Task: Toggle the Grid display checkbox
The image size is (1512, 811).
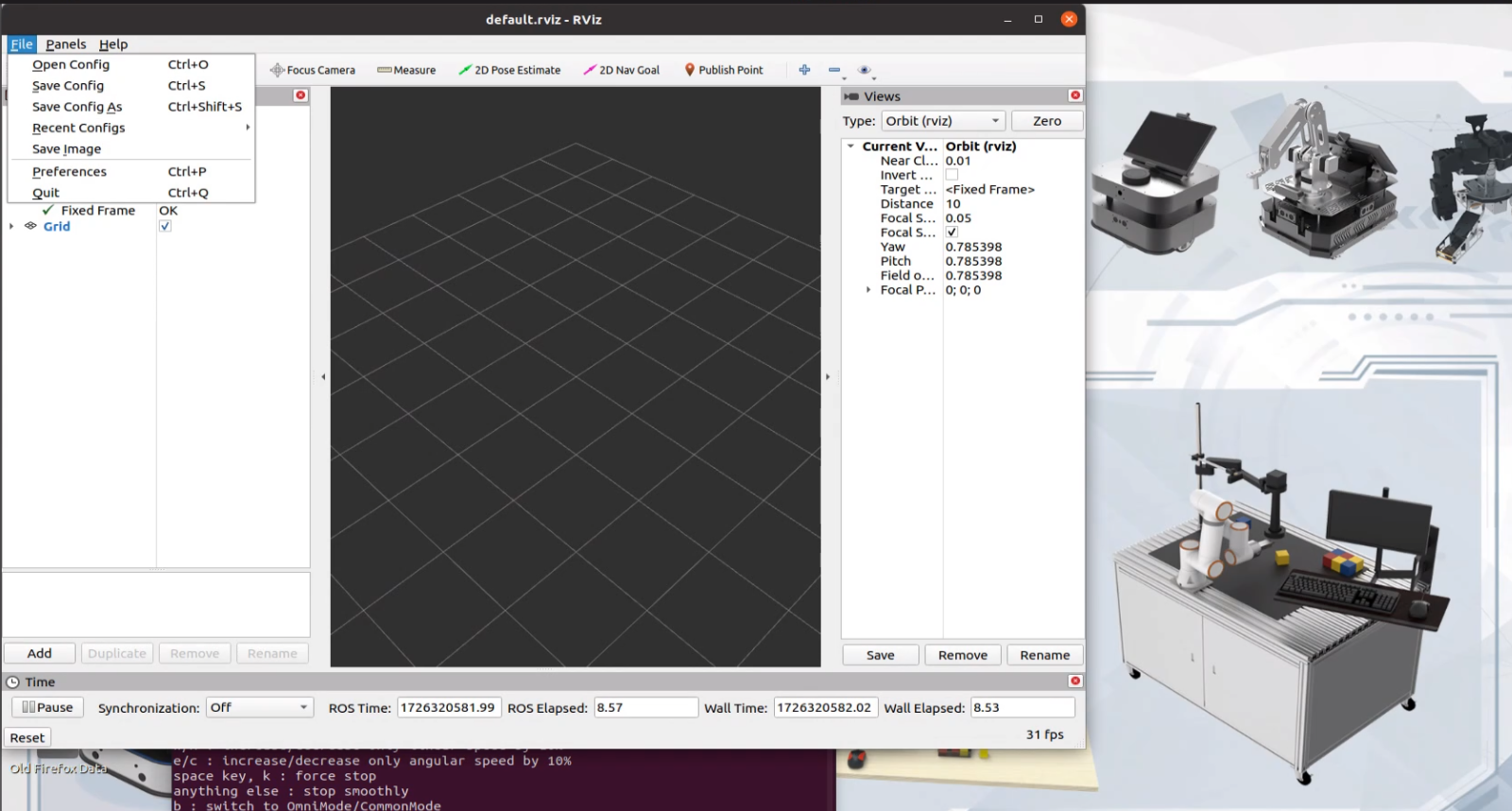Action: (165, 226)
